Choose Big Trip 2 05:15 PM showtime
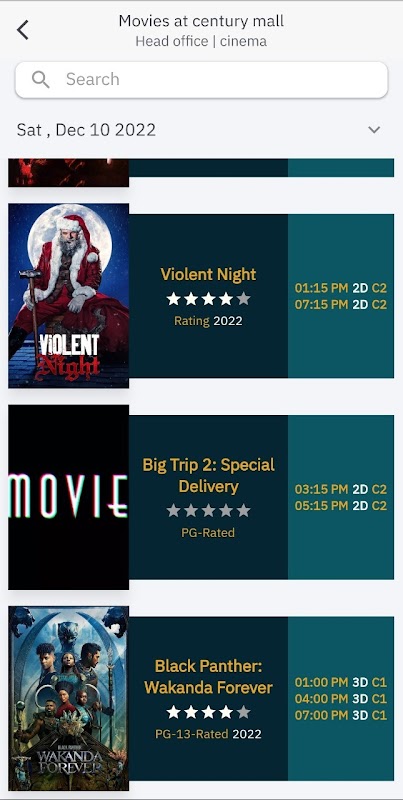Screen dimensions: 403x800 (x=341, y=506)
